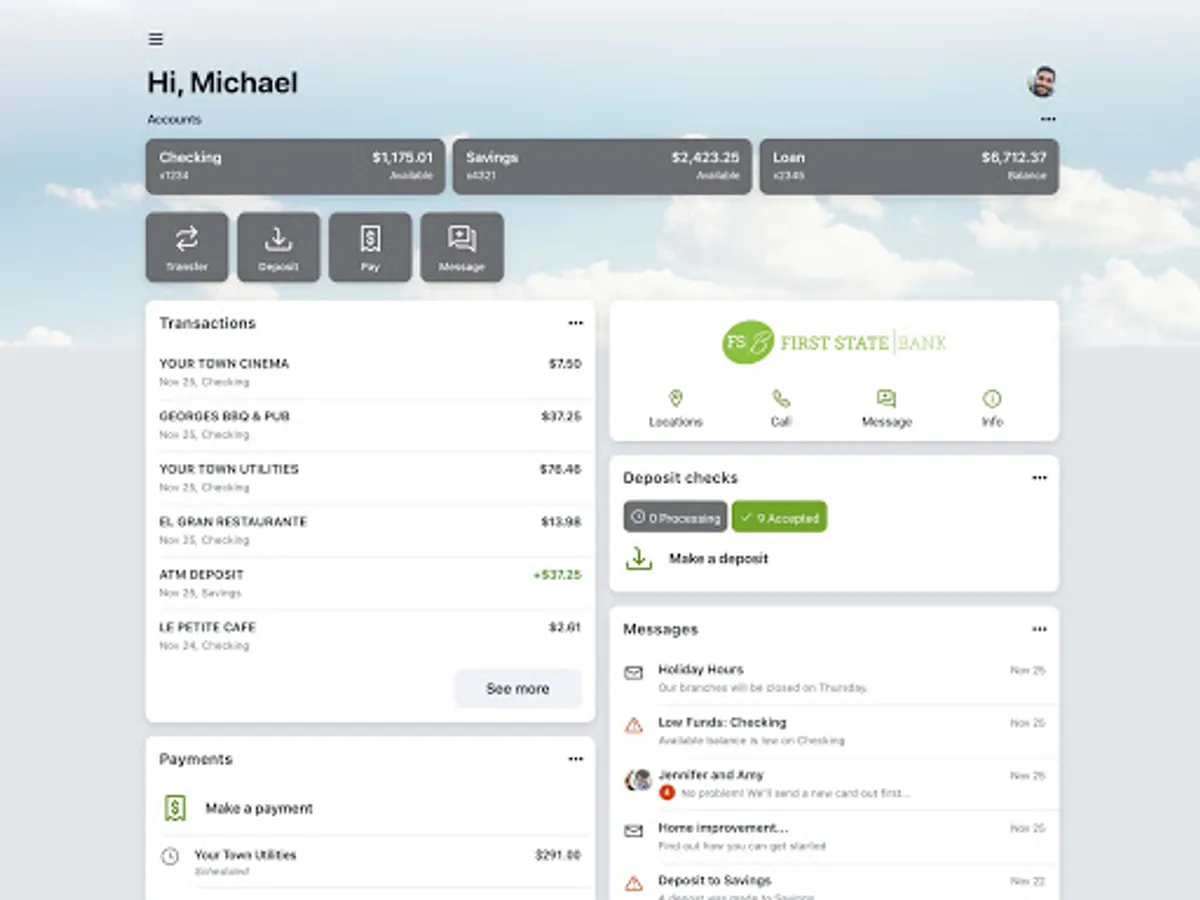
Task: Click envelope icon beside Holiday Hours
Action: pyautogui.click(x=634, y=673)
